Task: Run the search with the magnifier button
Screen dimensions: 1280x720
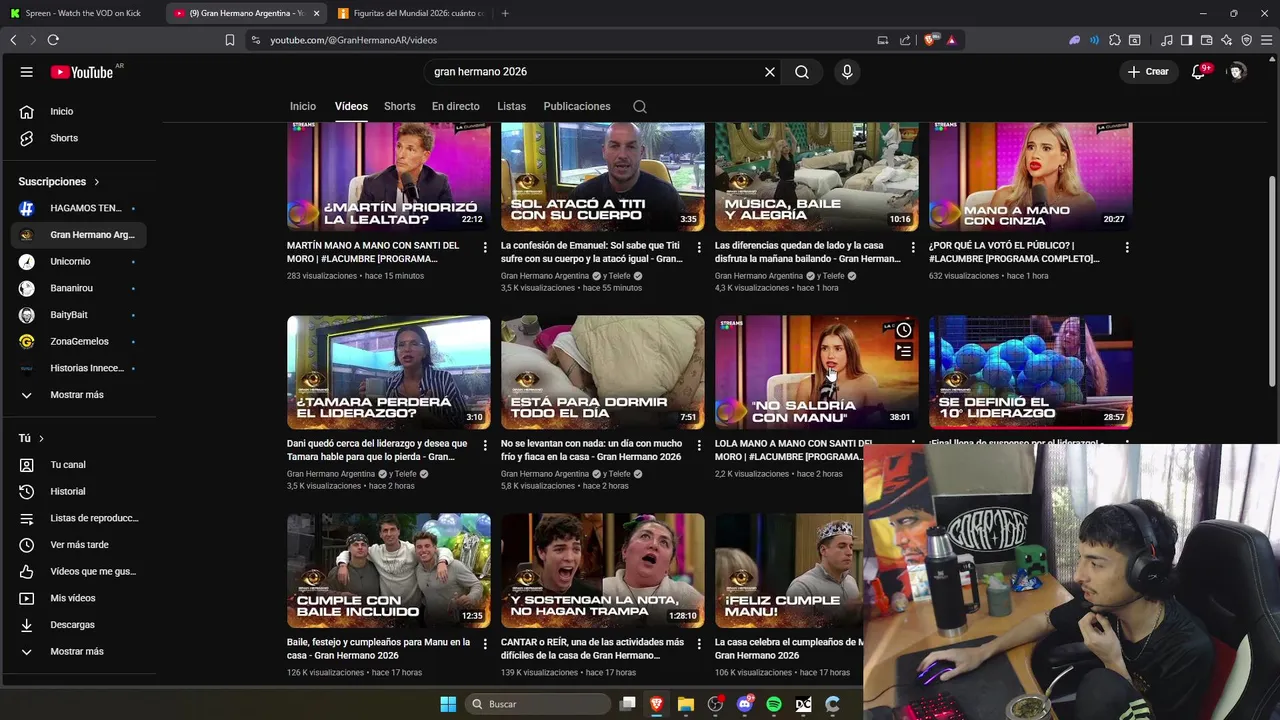Action: coord(802,72)
